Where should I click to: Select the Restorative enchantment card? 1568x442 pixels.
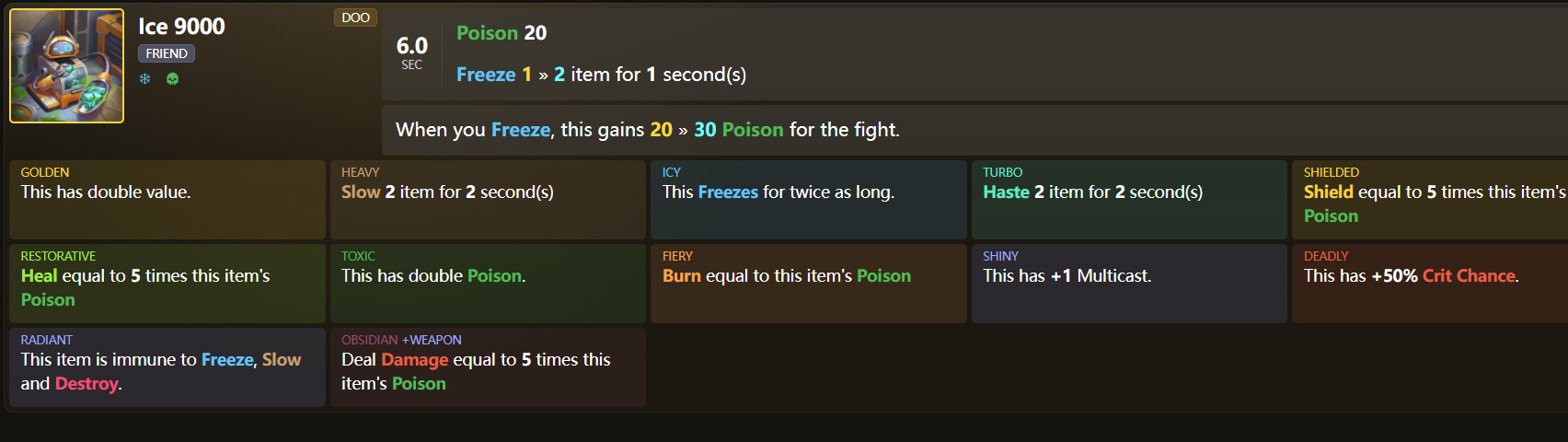point(167,284)
